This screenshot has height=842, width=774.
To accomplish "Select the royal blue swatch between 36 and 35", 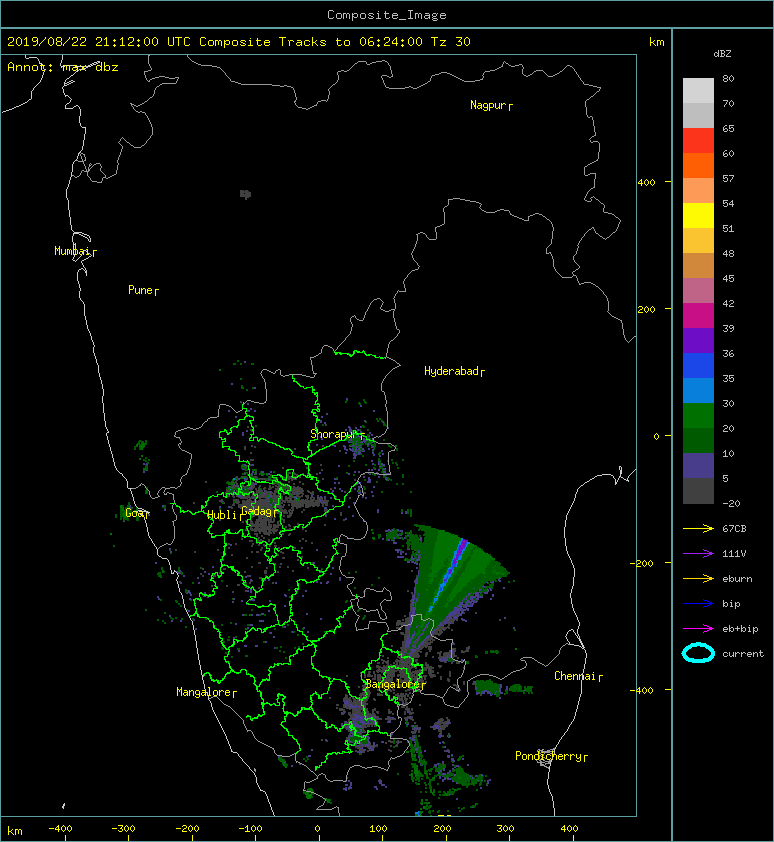I will (698, 365).
